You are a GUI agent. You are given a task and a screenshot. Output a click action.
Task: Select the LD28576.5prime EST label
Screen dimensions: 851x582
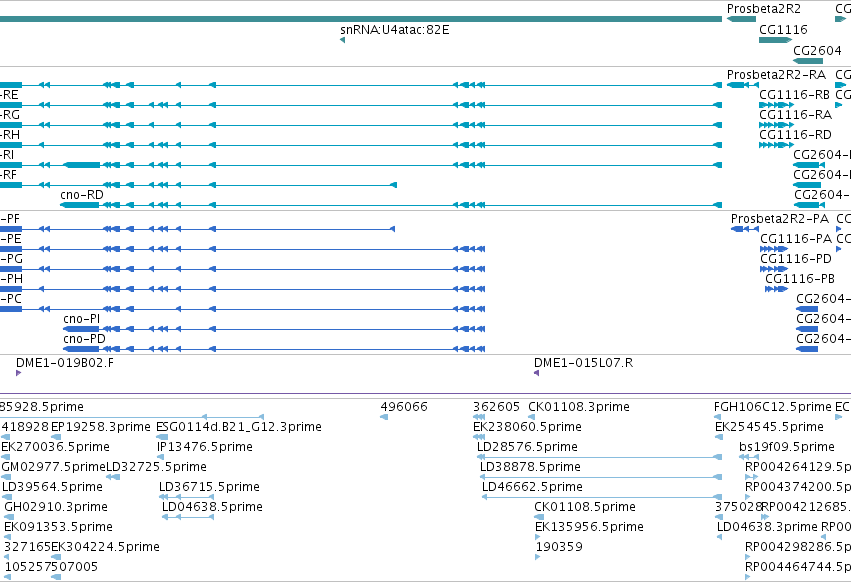[527, 447]
